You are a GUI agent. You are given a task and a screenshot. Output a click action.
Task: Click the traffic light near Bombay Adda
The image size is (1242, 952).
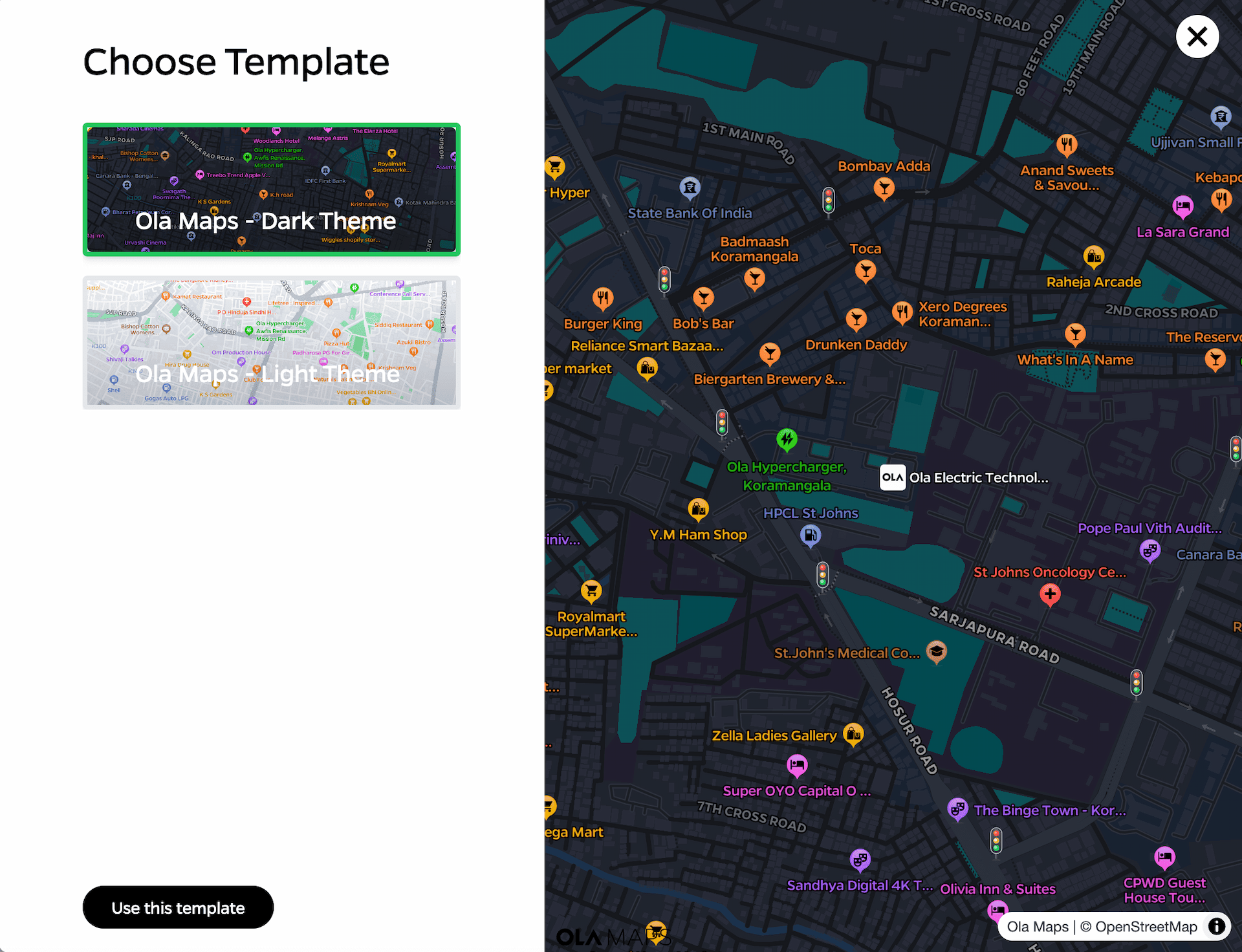[x=828, y=200]
